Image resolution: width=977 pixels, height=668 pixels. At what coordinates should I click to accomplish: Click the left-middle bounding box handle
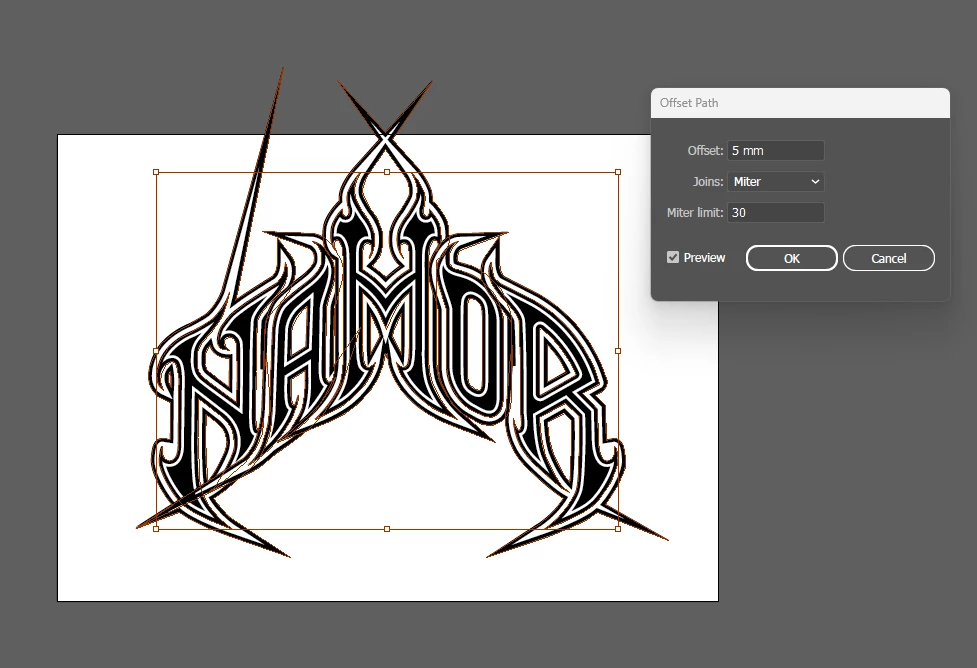[156, 351]
